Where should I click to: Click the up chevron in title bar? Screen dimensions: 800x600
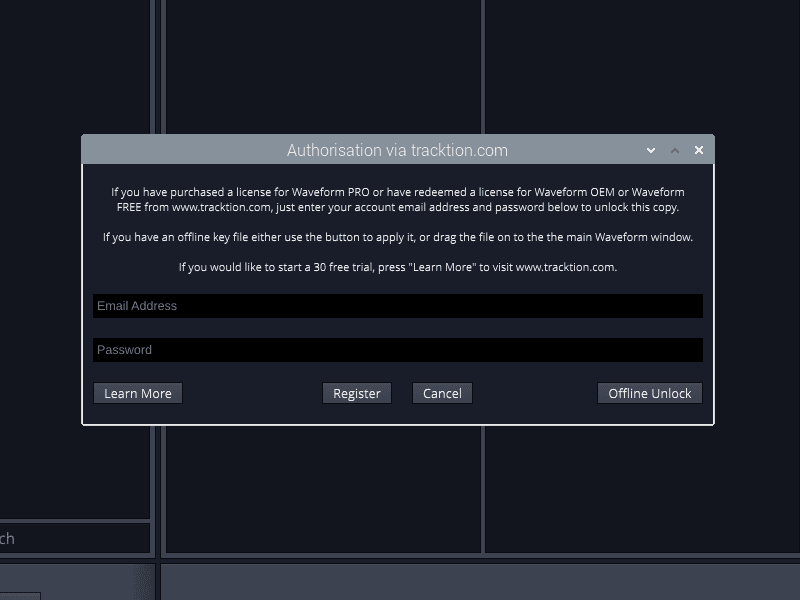[x=675, y=151]
